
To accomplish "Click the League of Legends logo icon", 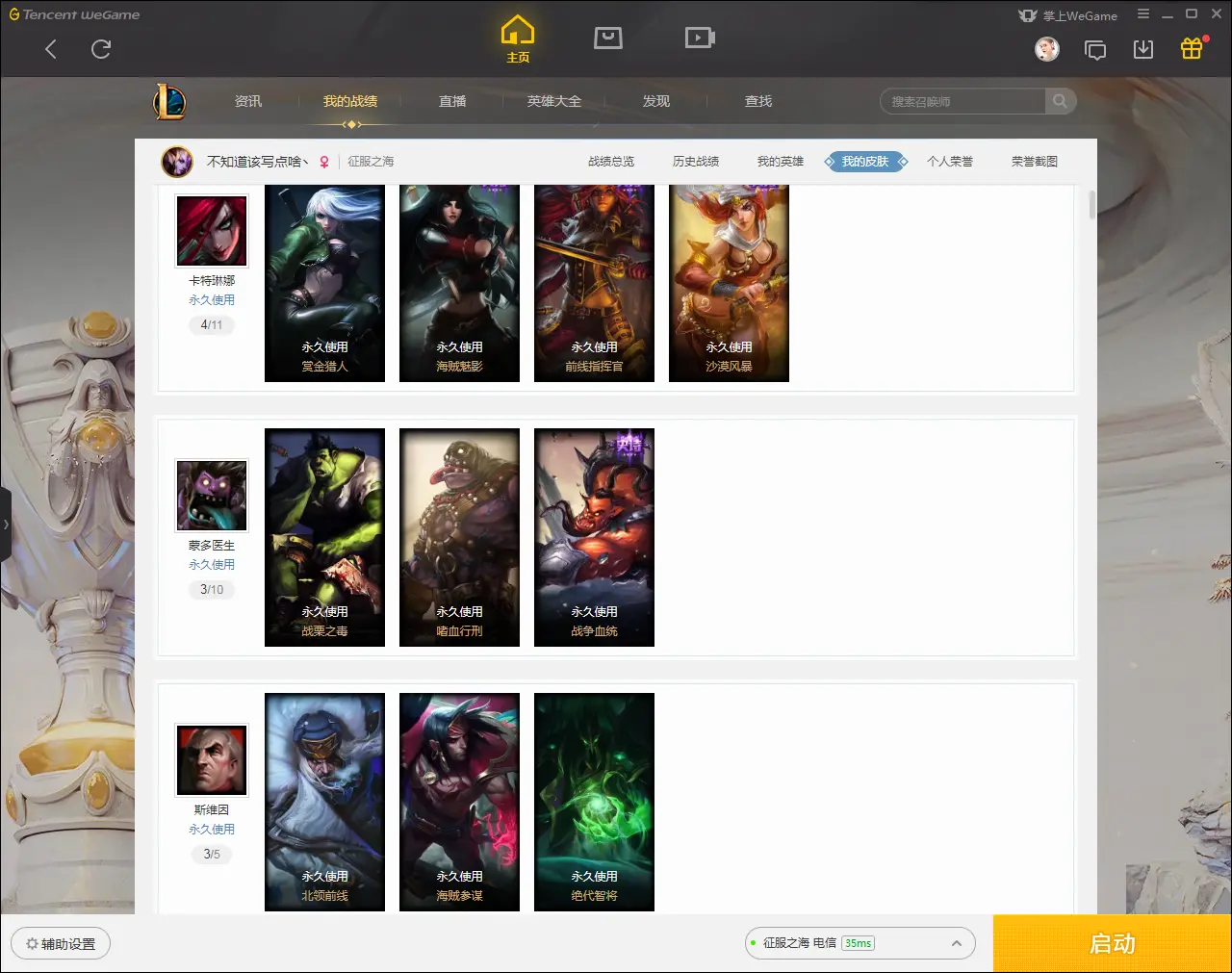I will (x=169, y=101).
